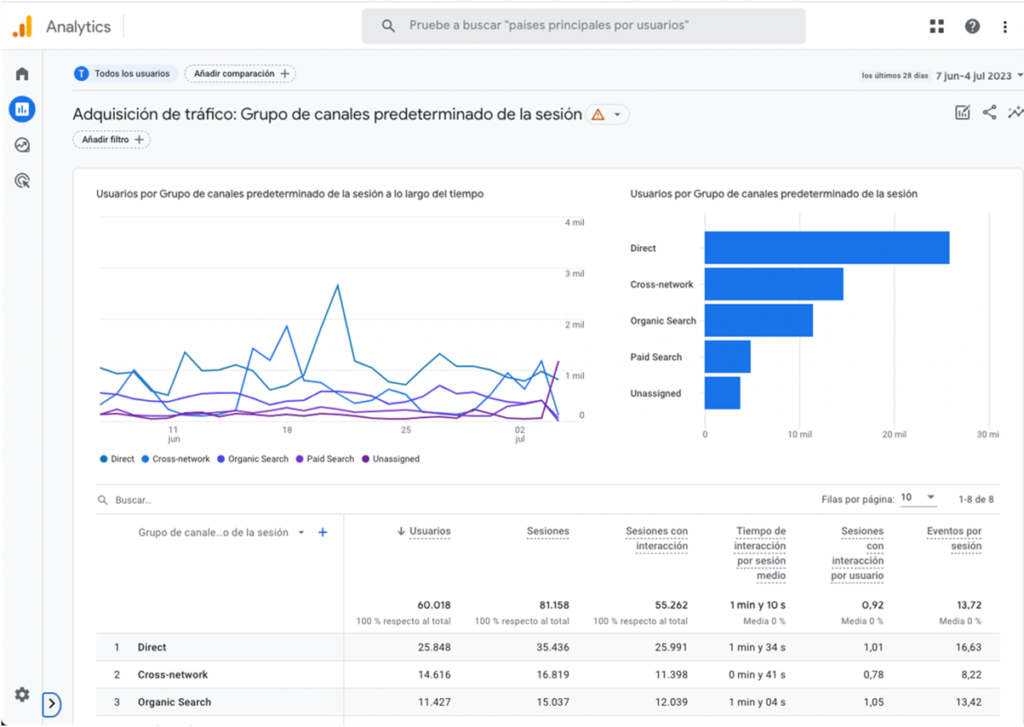Open the Explore icon in sidebar
Screen dimensions: 1024x727
tap(22, 145)
